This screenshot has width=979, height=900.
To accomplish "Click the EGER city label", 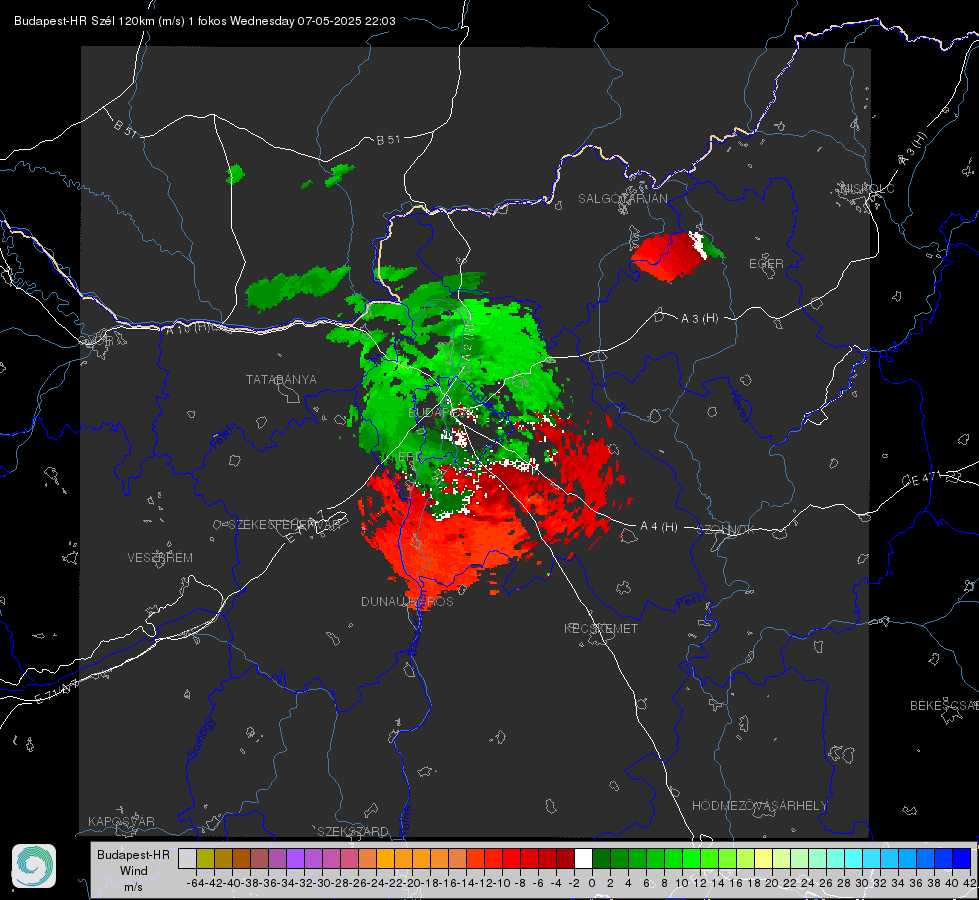I will [766, 264].
